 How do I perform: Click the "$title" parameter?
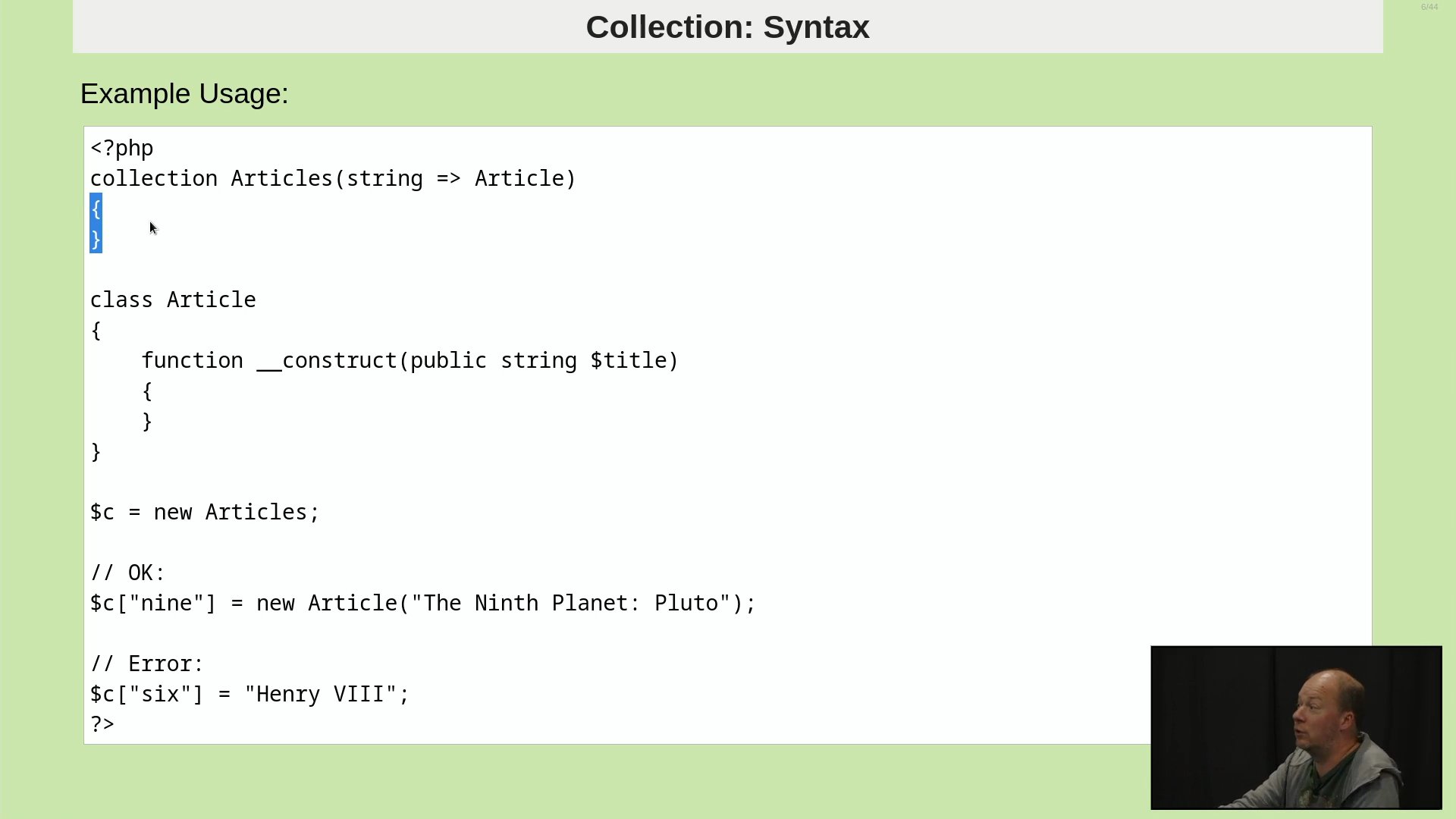coord(628,361)
